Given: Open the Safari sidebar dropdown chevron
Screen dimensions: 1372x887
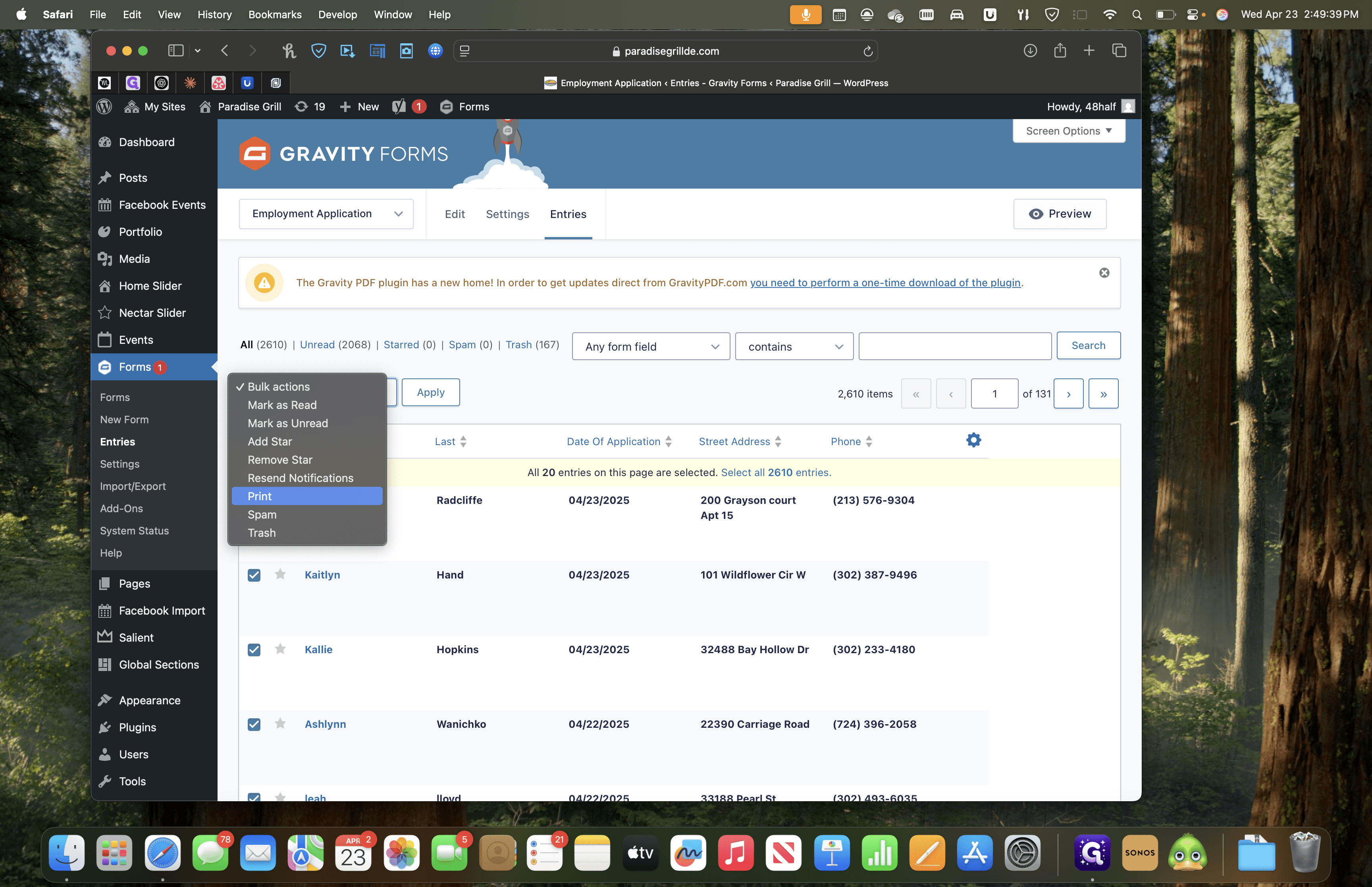Looking at the screenshot, I should pos(197,51).
